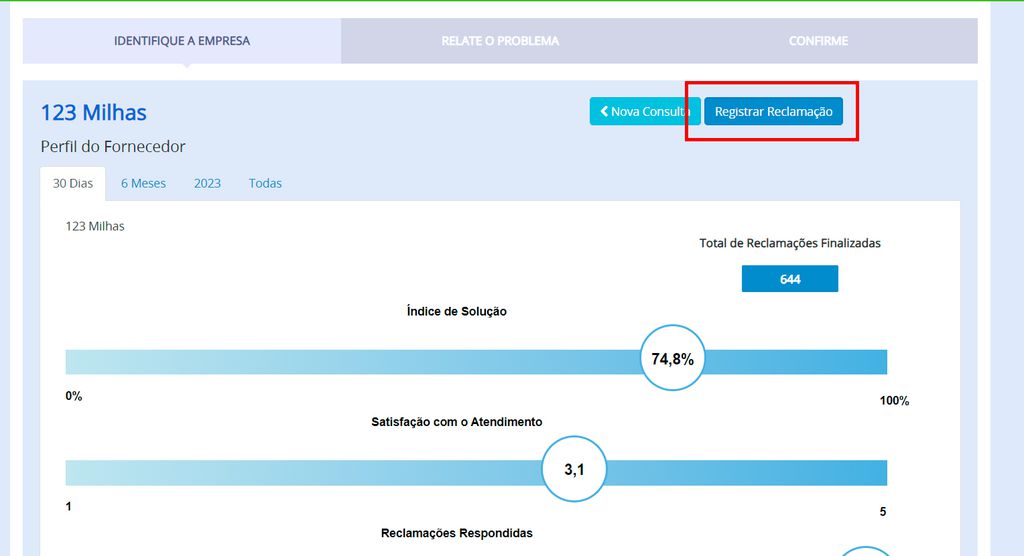This screenshot has height=556, width=1024.
Task: Open the 2023 tab
Action: pos(207,184)
